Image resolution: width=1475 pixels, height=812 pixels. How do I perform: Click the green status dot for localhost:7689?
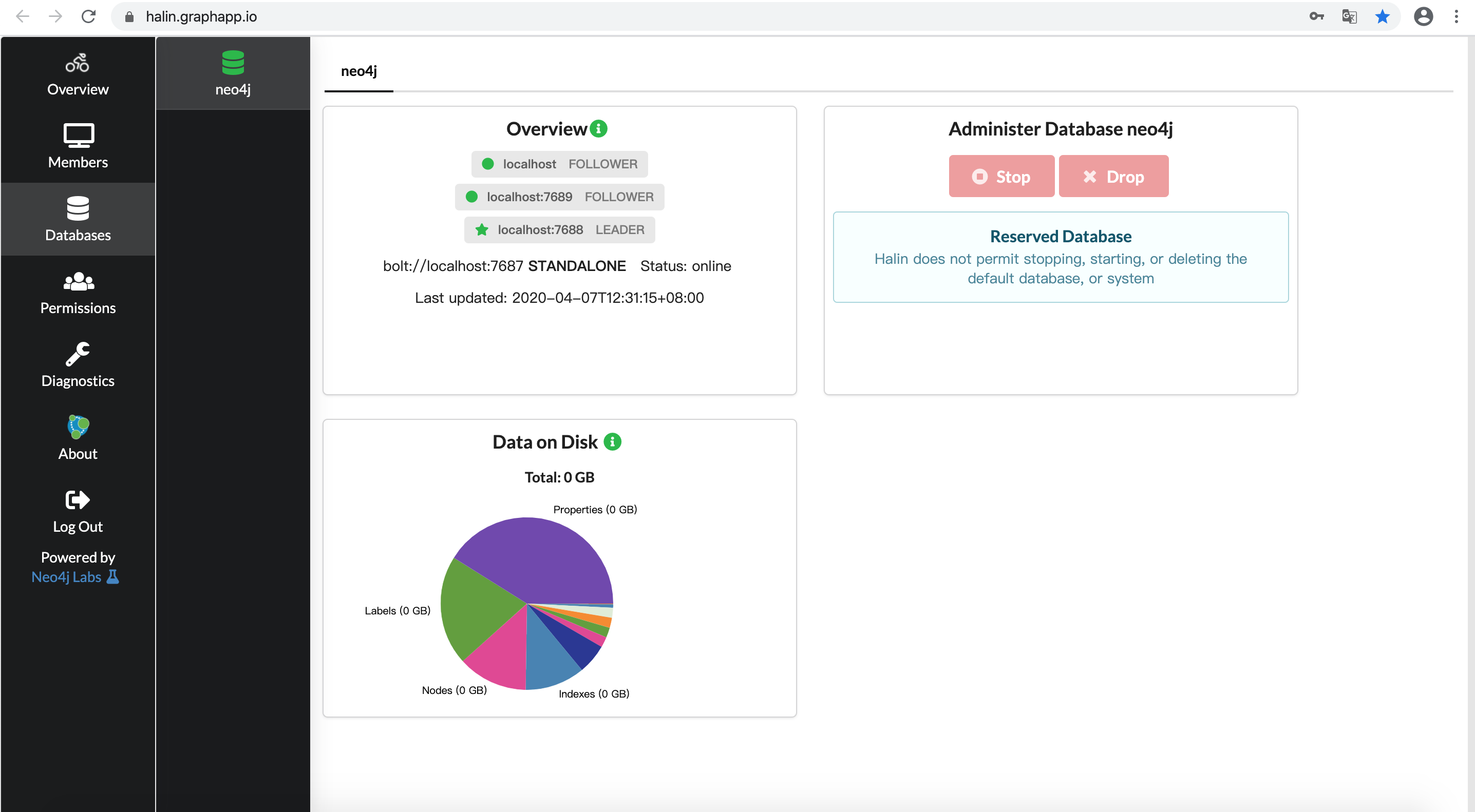click(x=472, y=197)
